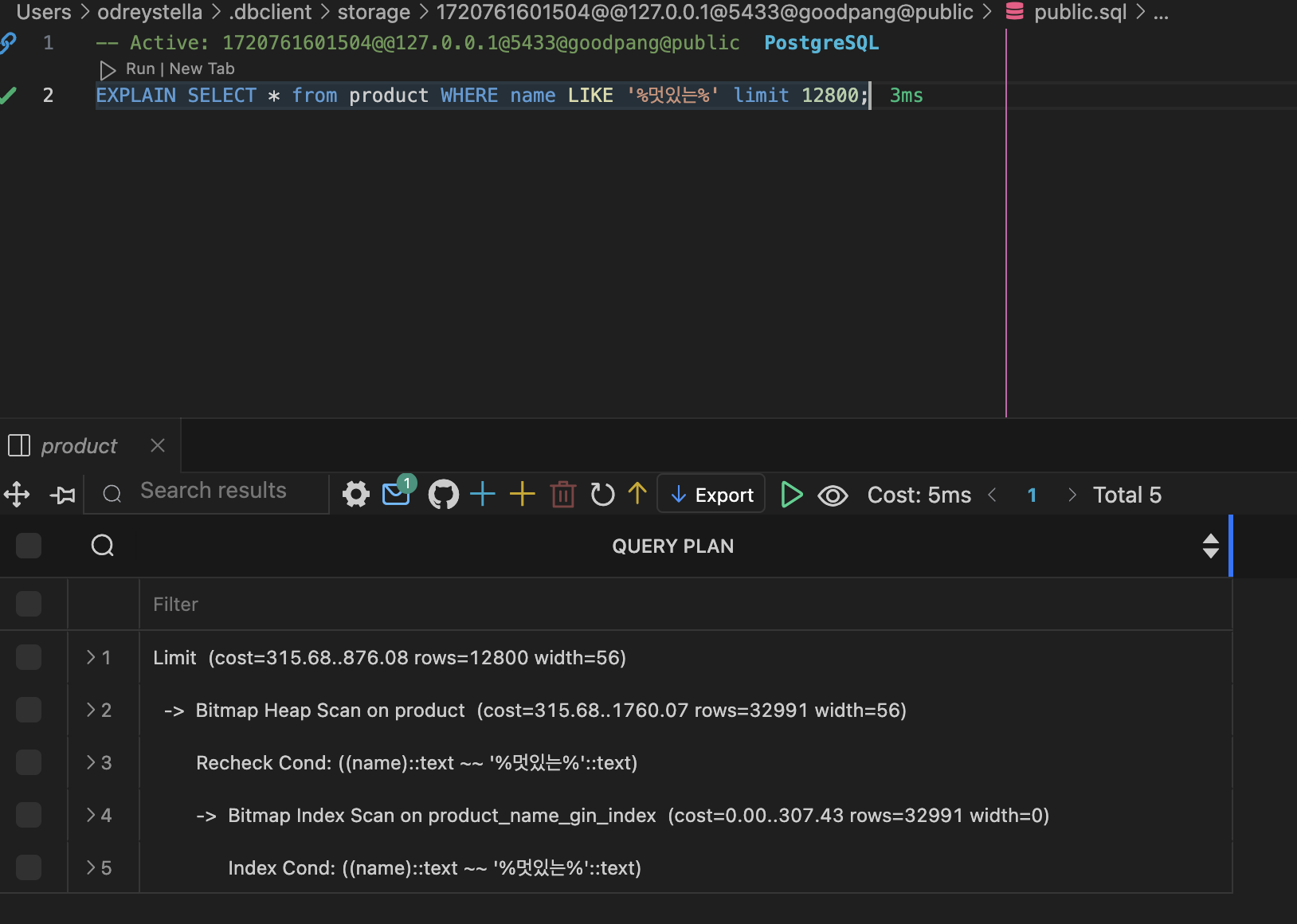This screenshot has width=1297, height=924.
Task: Expand row 3 with its chevron
Action: (91, 762)
